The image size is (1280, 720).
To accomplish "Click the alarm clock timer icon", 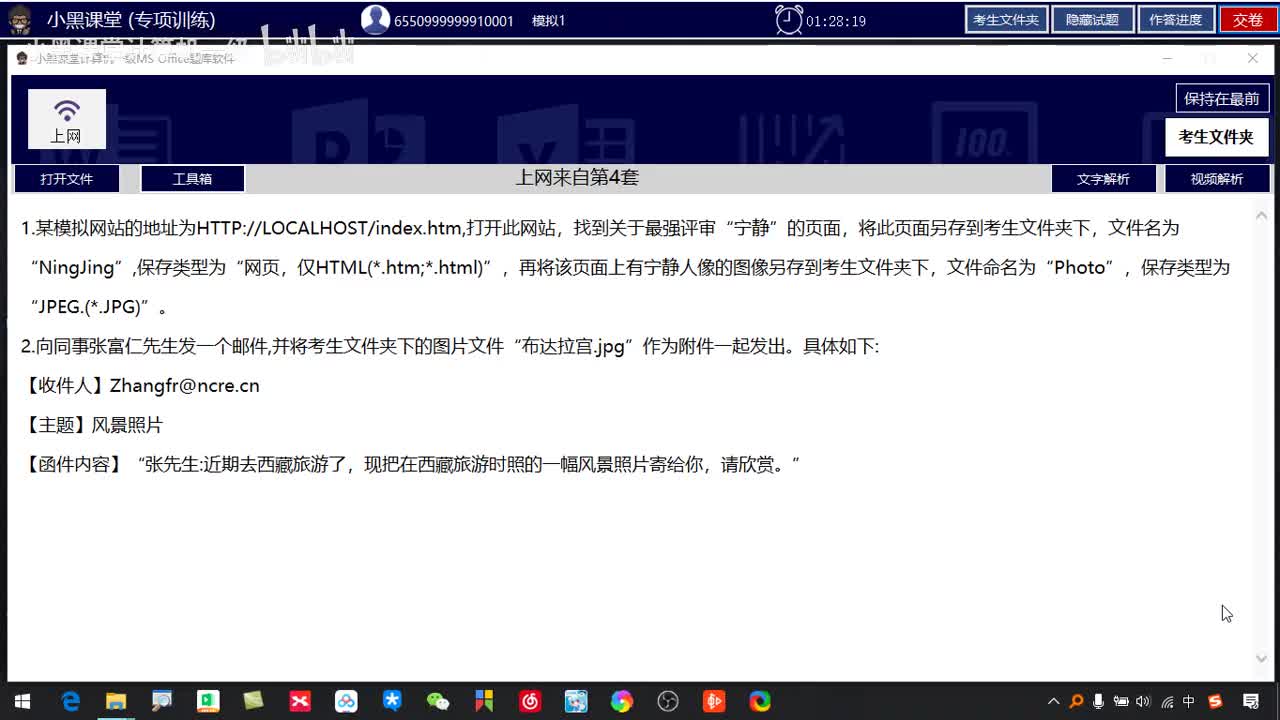I will 789,19.
